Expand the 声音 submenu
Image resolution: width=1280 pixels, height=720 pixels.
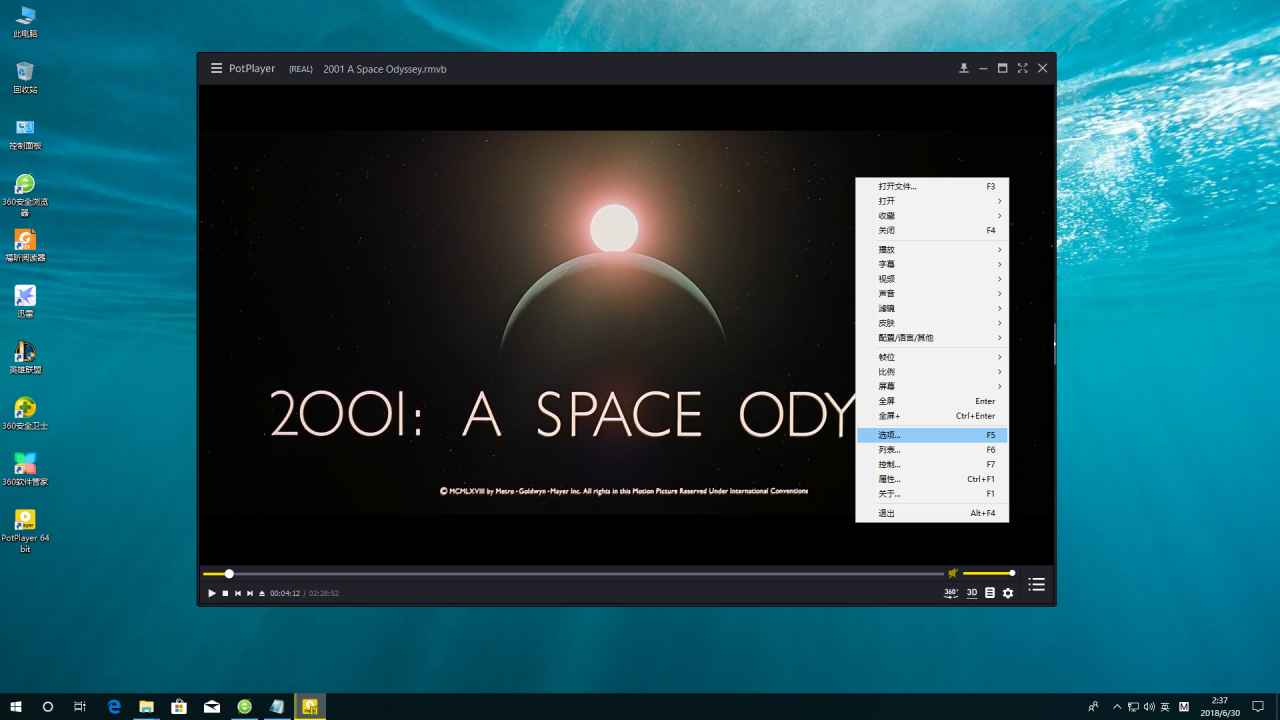pyautogui.click(x=932, y=294)
